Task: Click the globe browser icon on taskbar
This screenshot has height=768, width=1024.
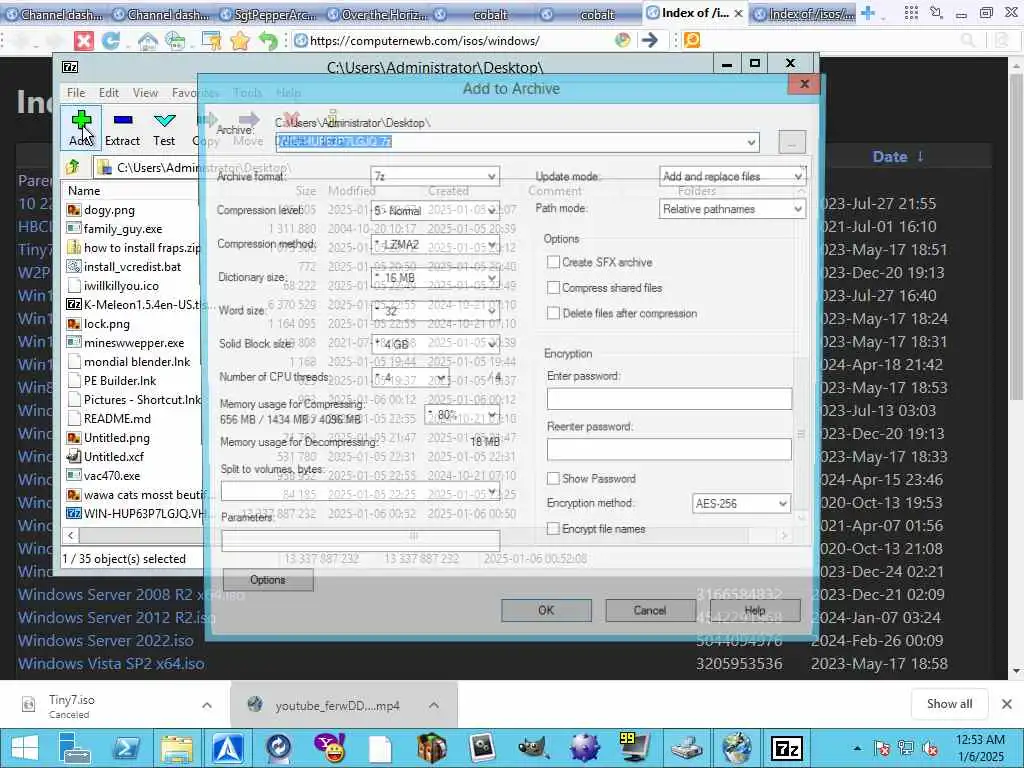Action: 737,748
